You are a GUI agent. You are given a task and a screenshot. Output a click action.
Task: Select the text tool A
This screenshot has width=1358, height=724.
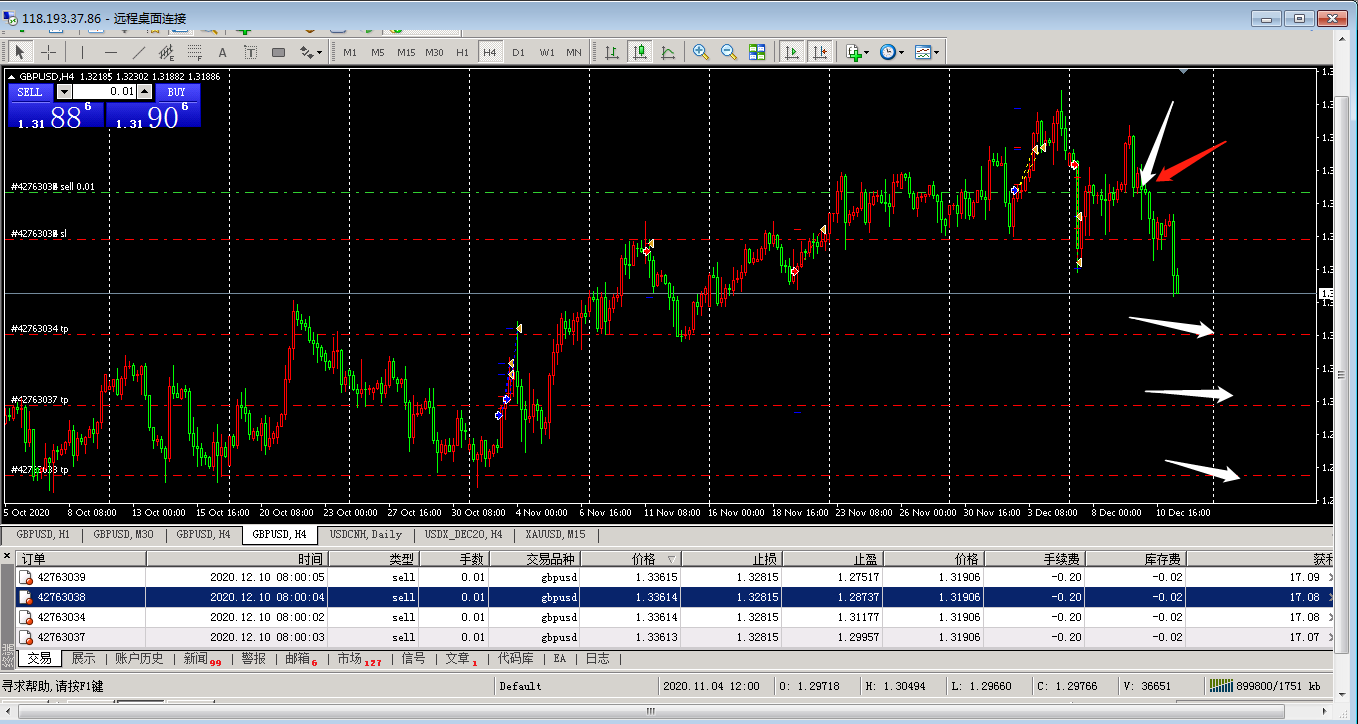tap(222, 52)
